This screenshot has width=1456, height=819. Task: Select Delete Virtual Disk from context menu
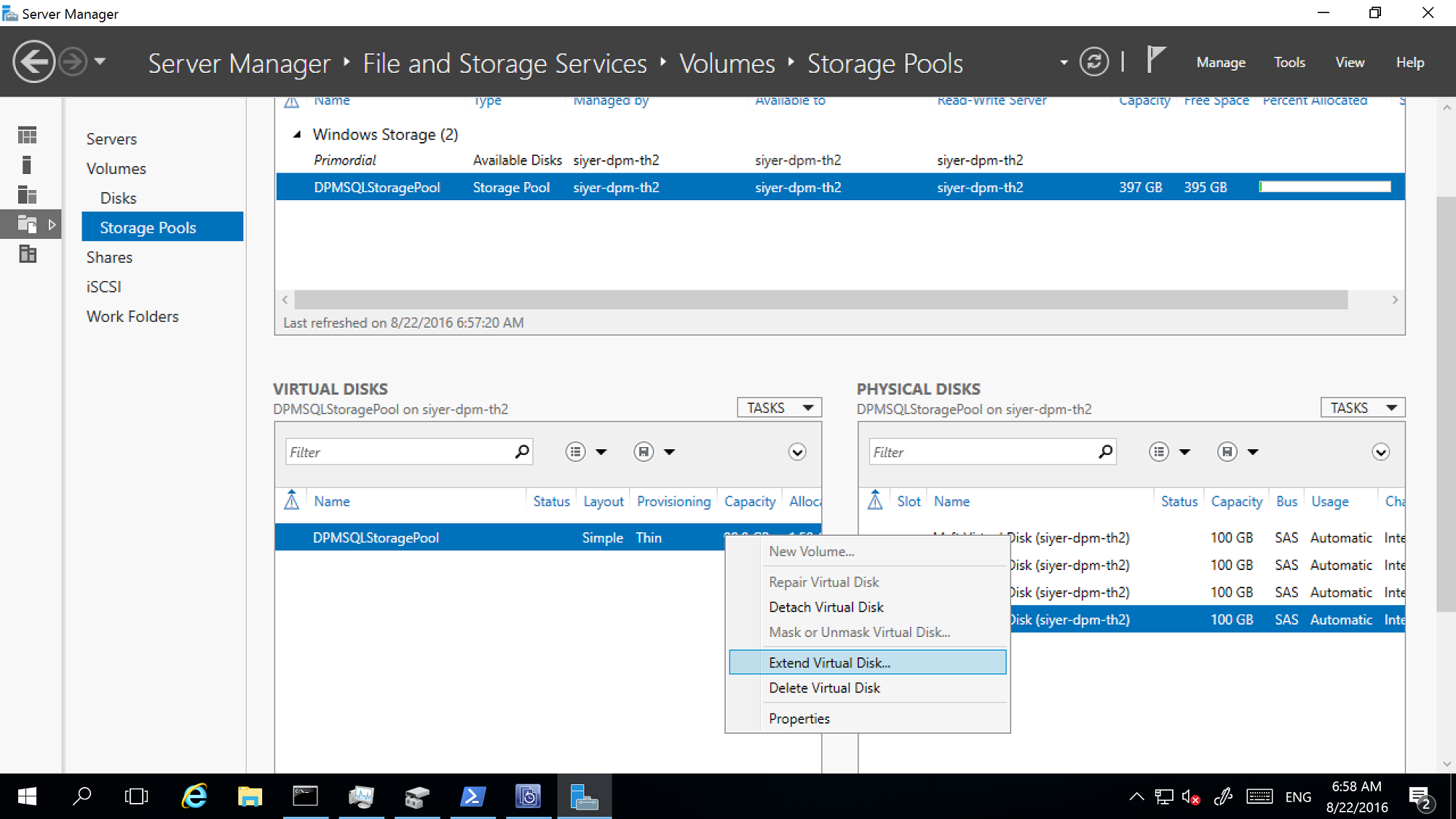825,688
